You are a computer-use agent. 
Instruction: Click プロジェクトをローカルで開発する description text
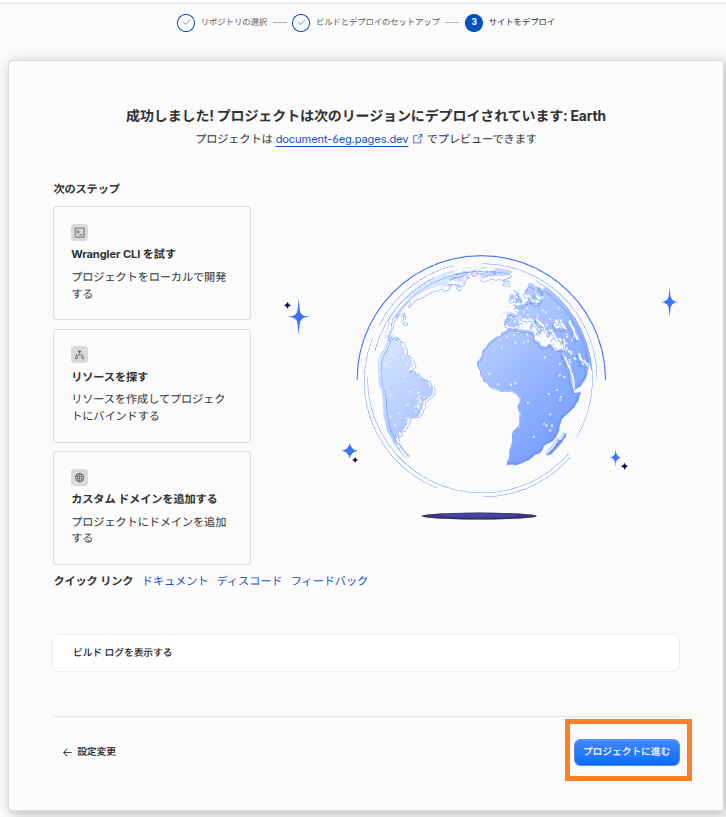tap(149, 285)
